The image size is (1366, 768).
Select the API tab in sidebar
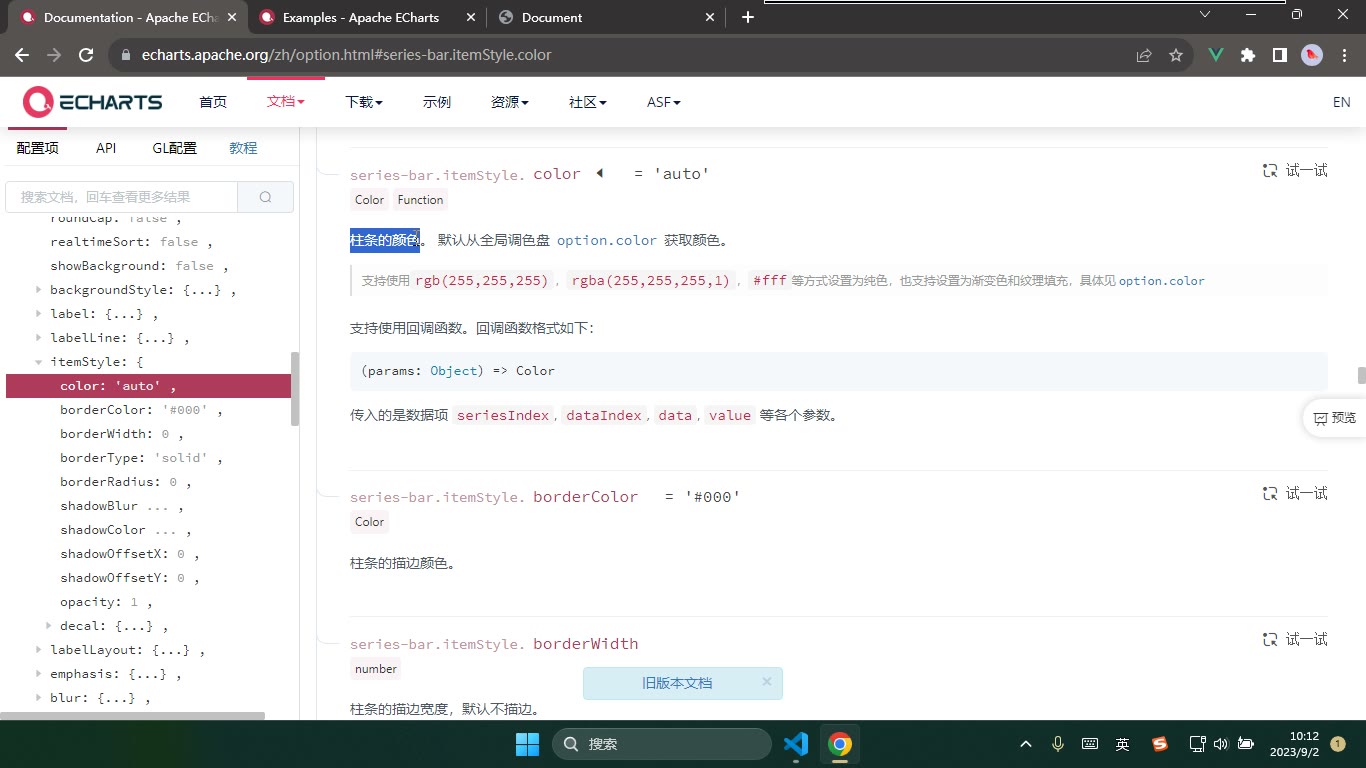(106, 148)
